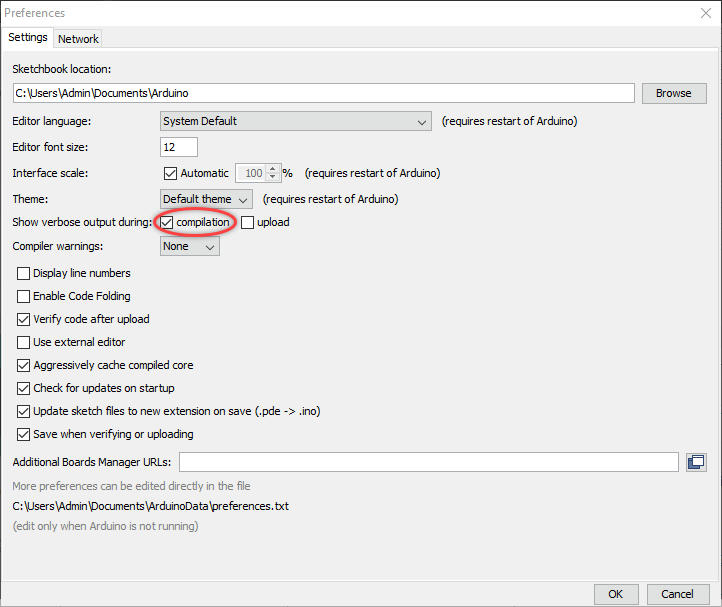Viewport: 722px width, 607px height.
Task: Click the Sketchbook location path field
Action: (324, 93)
